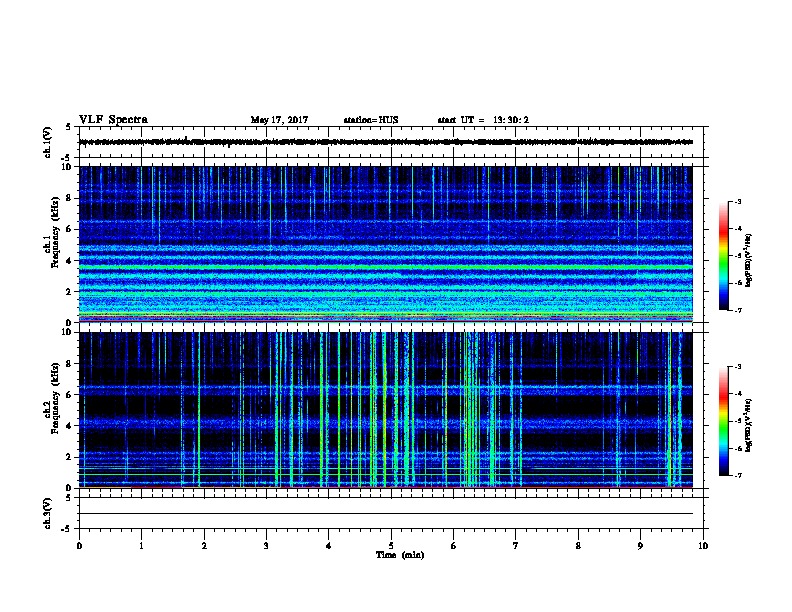Click the "Time (min)" x-axis label

(x=400, y=555)
